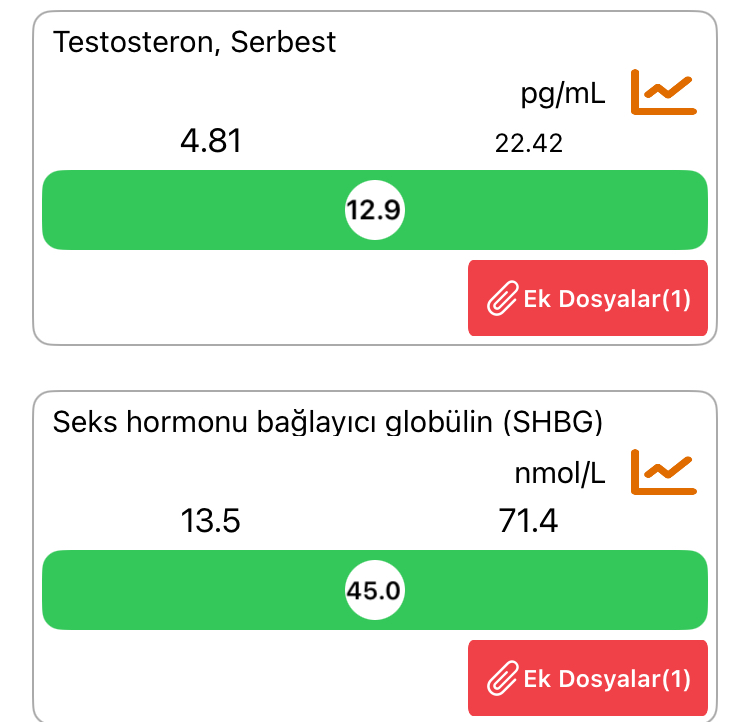Screen dimensions: 750x722
Task: Tap the lower limit value 4.81
Action: tap(211, 141)
